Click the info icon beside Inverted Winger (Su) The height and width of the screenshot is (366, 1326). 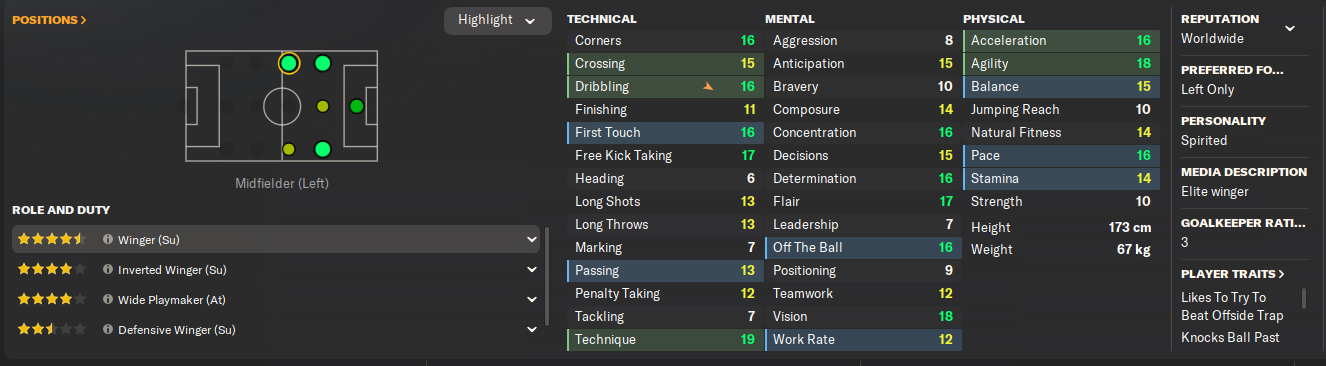pos(107,270)
